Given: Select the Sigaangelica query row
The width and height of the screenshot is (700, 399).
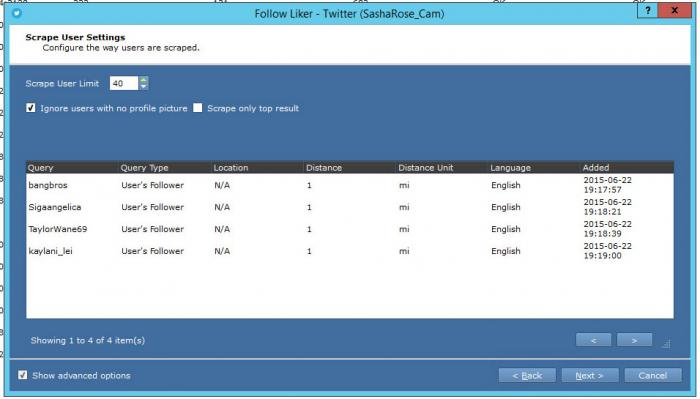Looking at the screenshot, I should 350,207.
